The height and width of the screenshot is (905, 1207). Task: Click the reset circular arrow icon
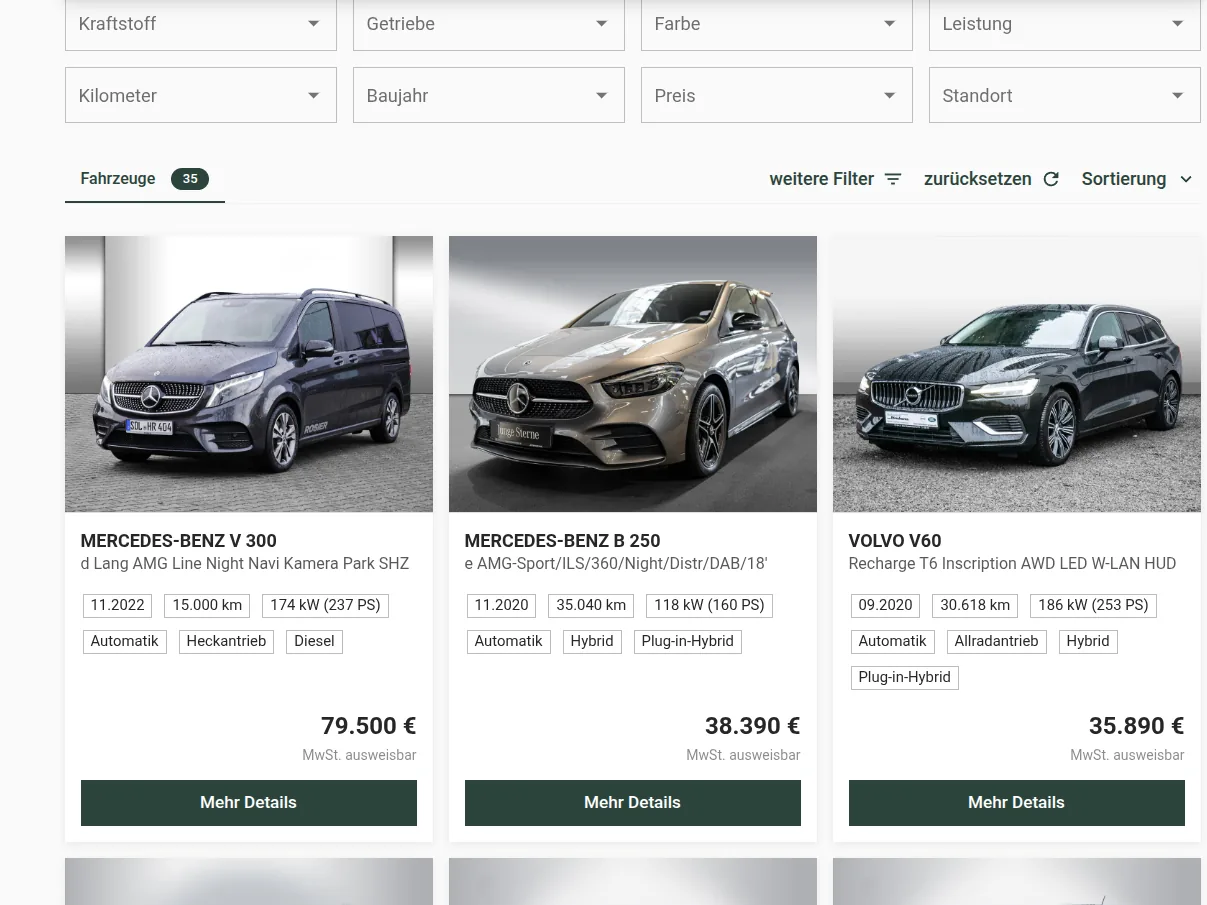coord(1051,179)
